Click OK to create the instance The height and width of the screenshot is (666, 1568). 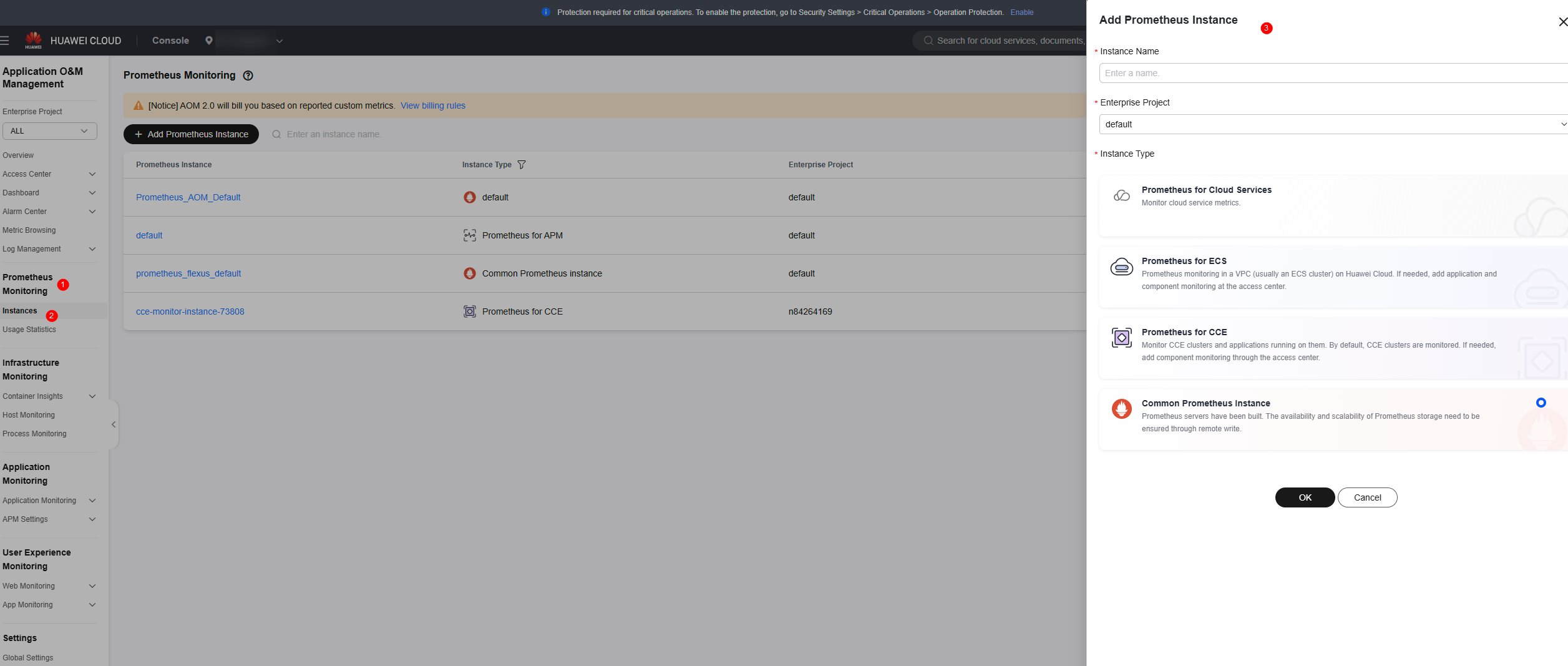(1305, 497)
